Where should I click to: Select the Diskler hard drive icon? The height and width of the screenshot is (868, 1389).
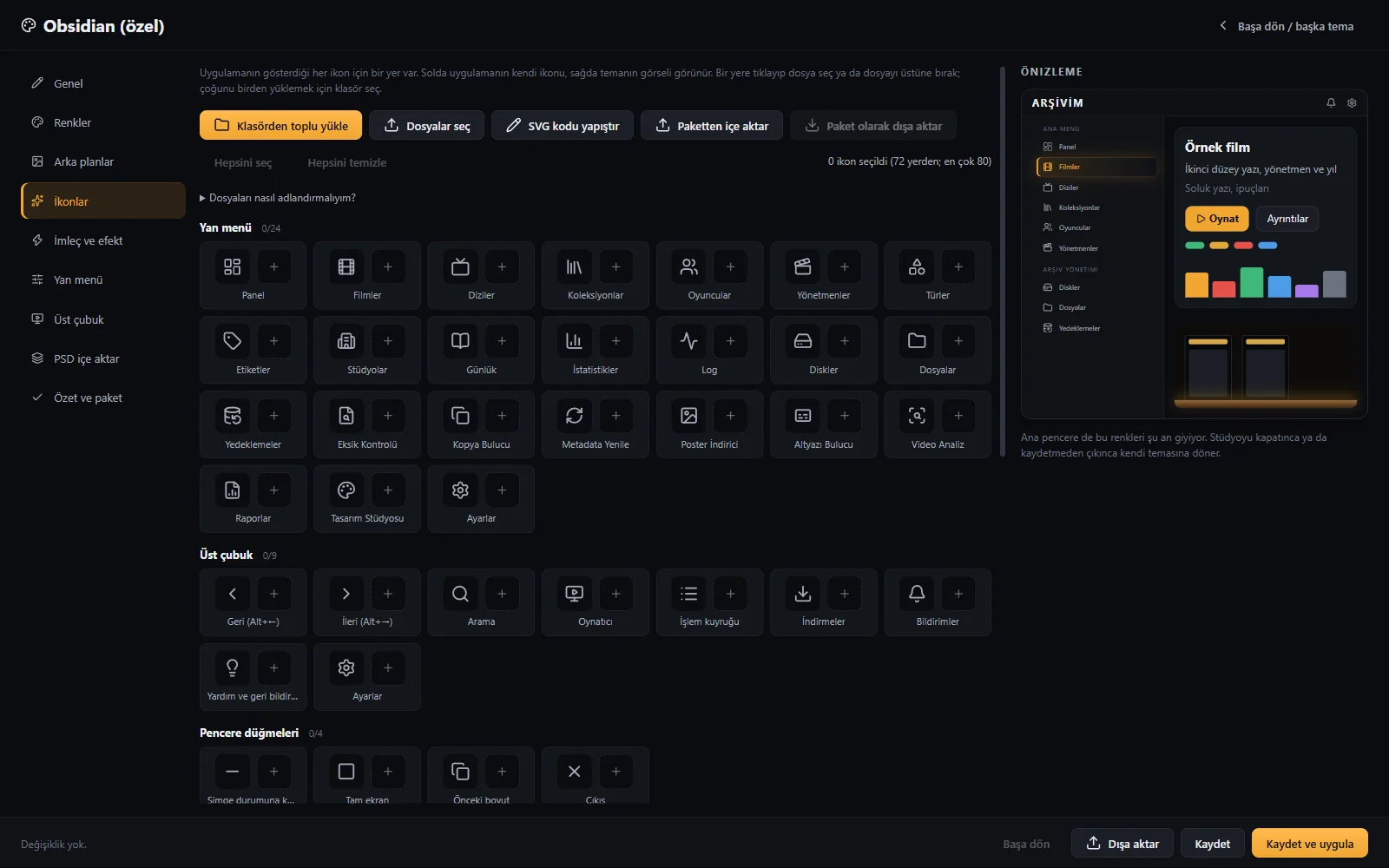pos(803,341)
